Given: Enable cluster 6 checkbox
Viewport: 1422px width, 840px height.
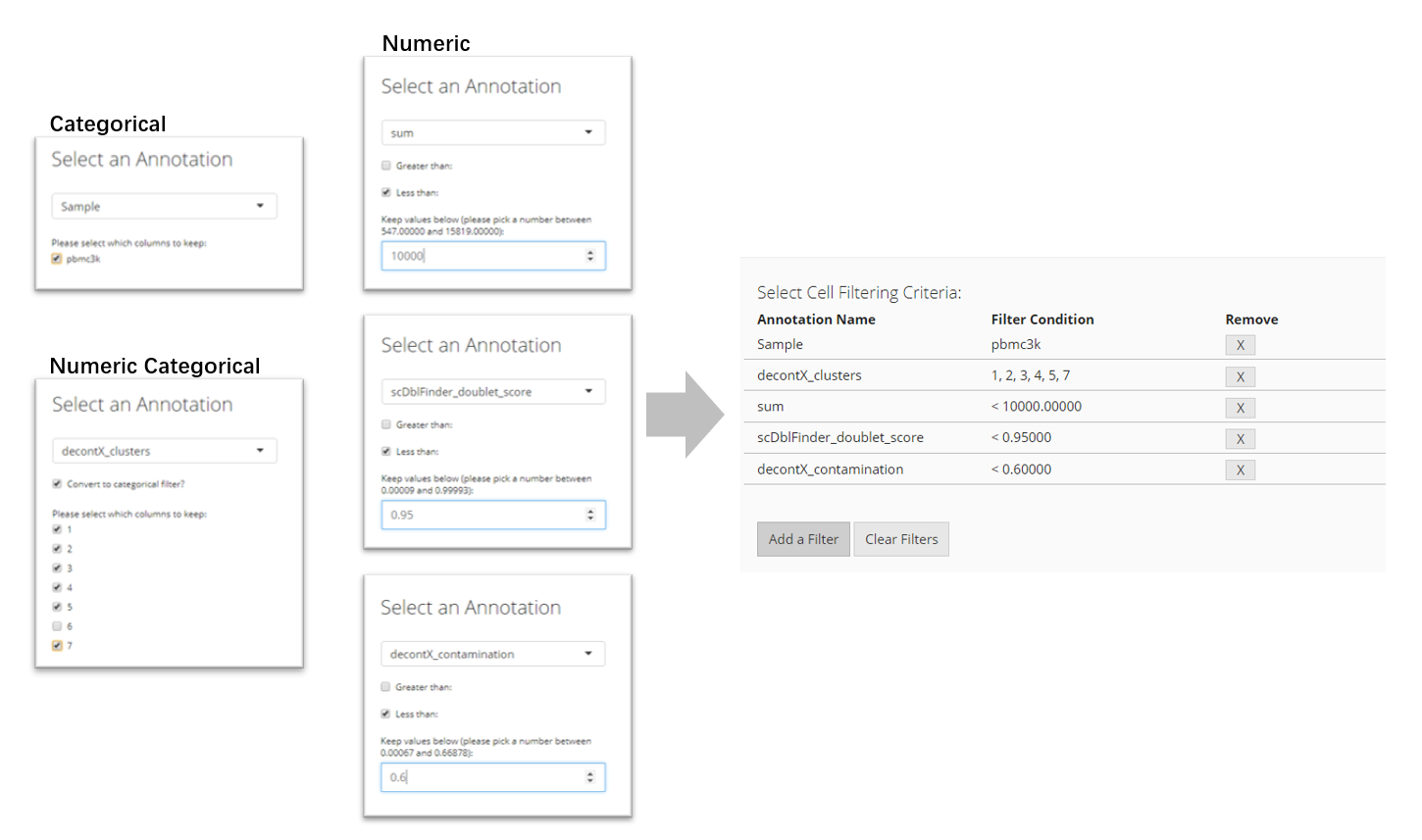Looking at the screenshot, I should coord(57,626).
